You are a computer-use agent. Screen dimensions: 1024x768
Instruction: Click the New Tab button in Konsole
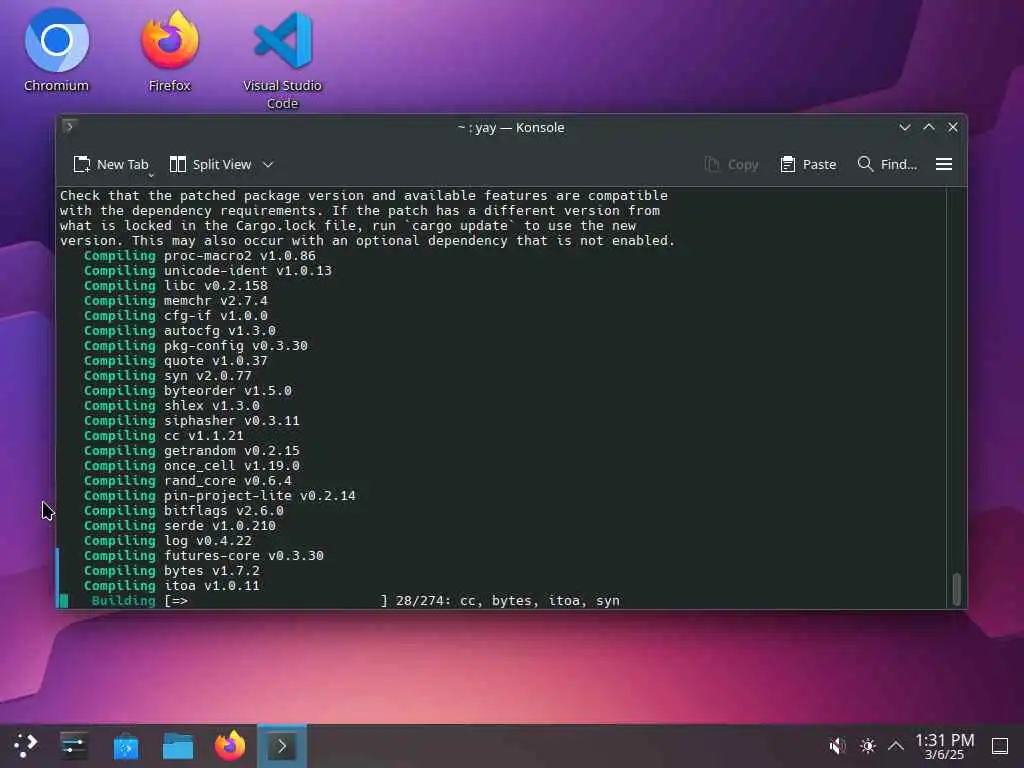pyautogui.click(x=111, y=165)
